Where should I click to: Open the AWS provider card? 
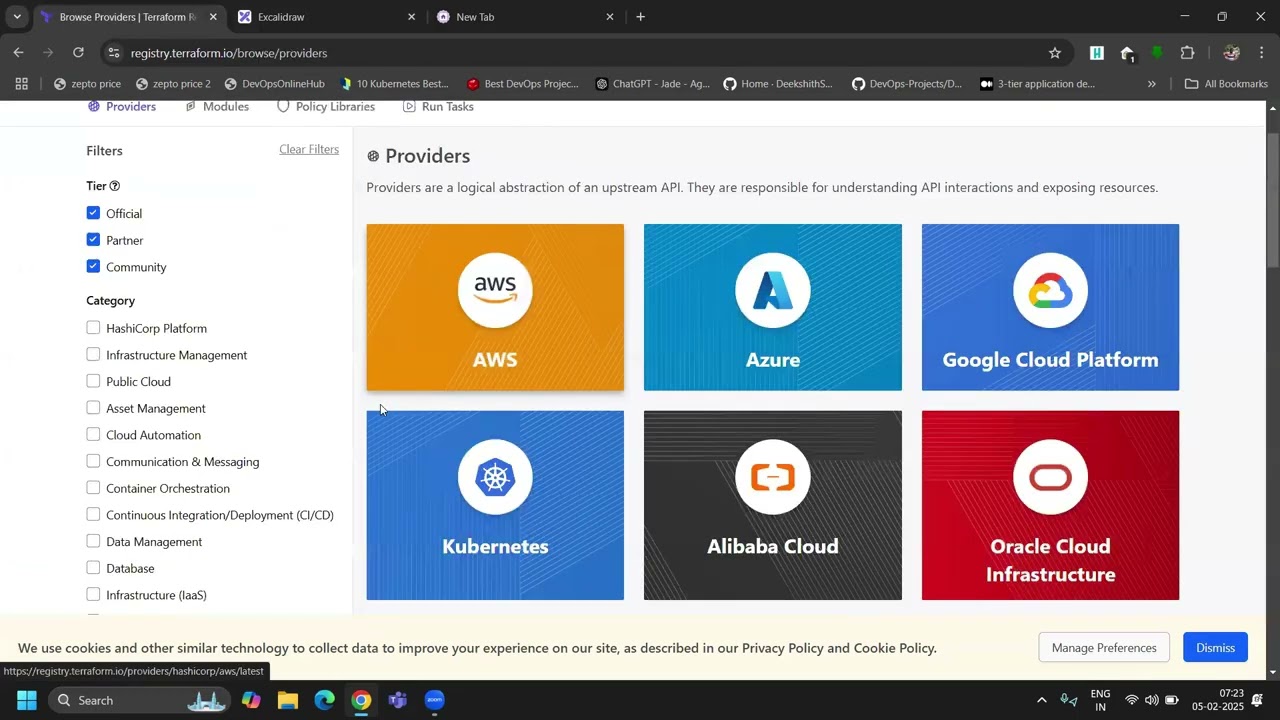click(x=495, y=307)
